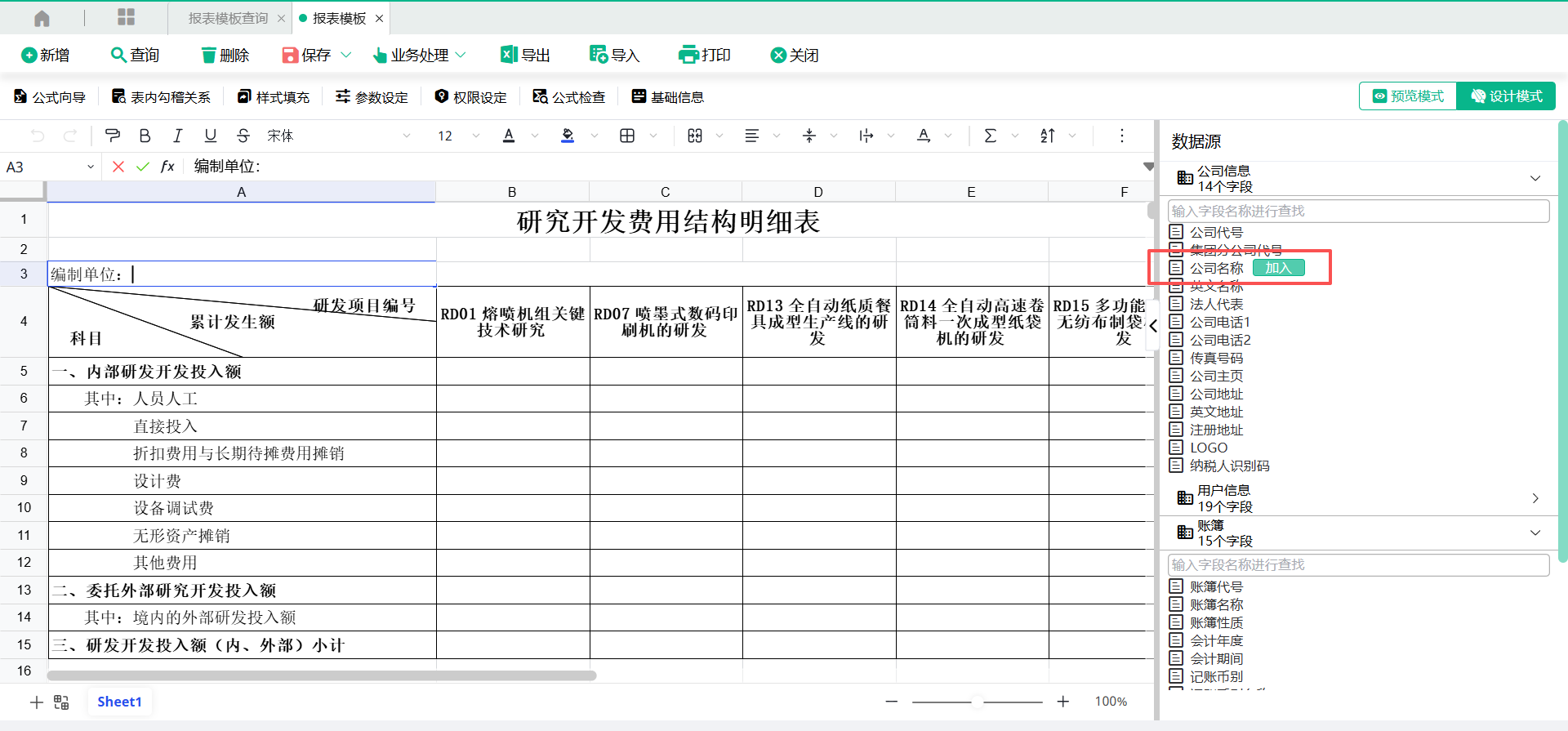Open the cell borders tool
The width and height of the screenshot is (1568, 731).
coord(627,136)
